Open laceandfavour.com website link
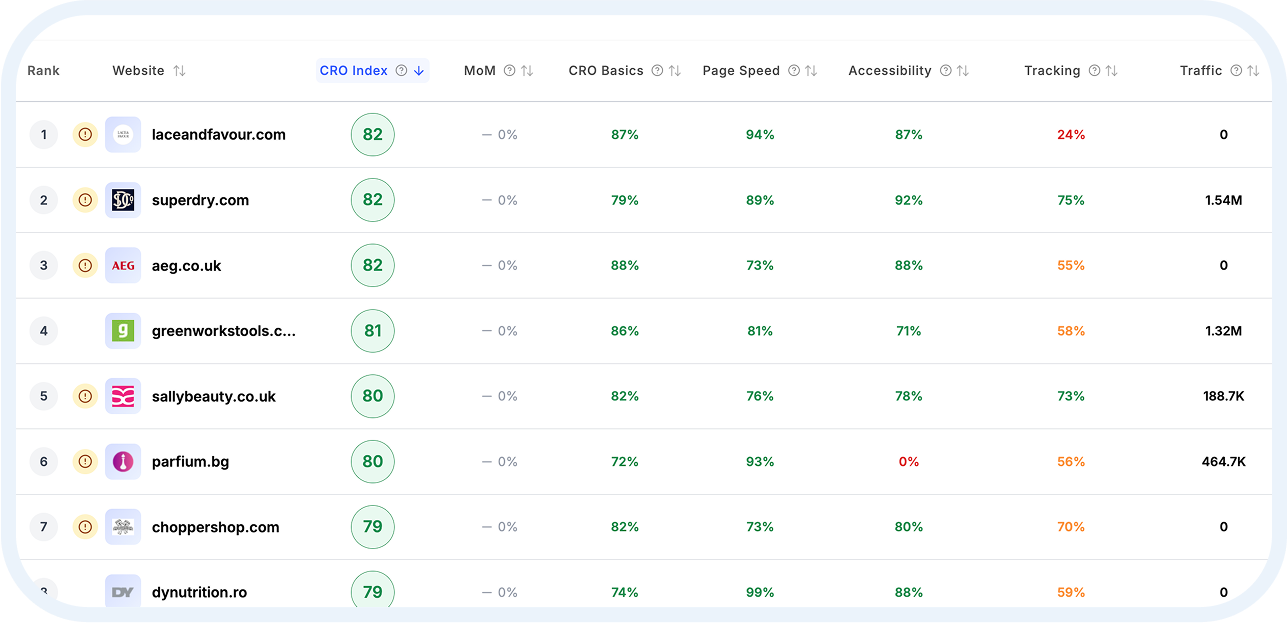1287x623 pixels. (x=219, y=134)
